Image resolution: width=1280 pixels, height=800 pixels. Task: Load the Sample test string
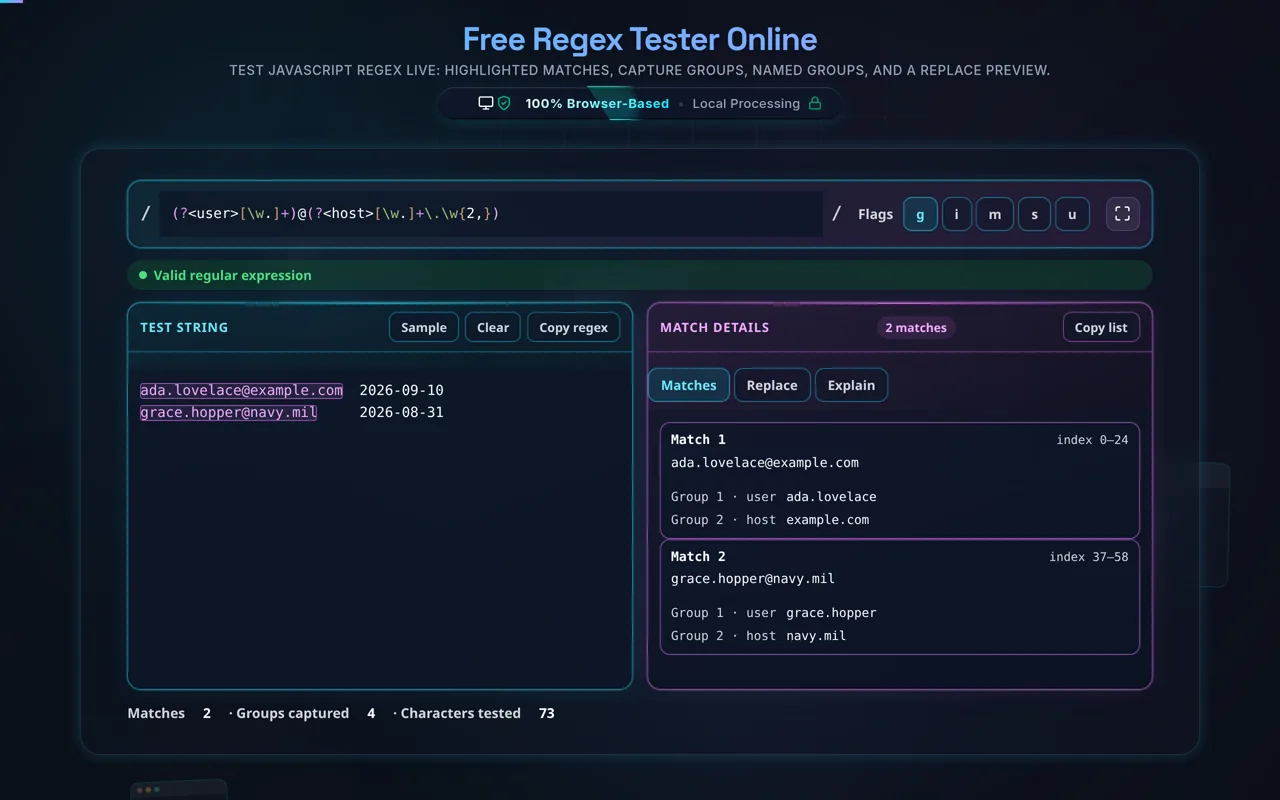click(x=424, y=327)
